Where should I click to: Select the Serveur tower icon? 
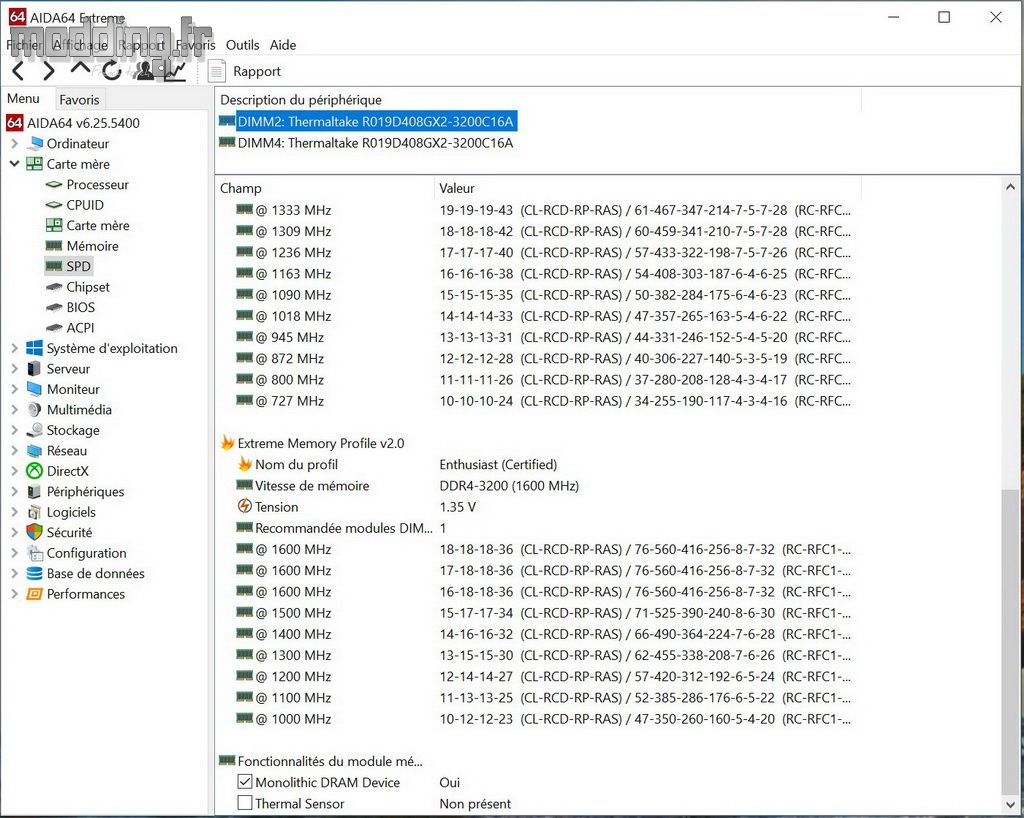34,369
